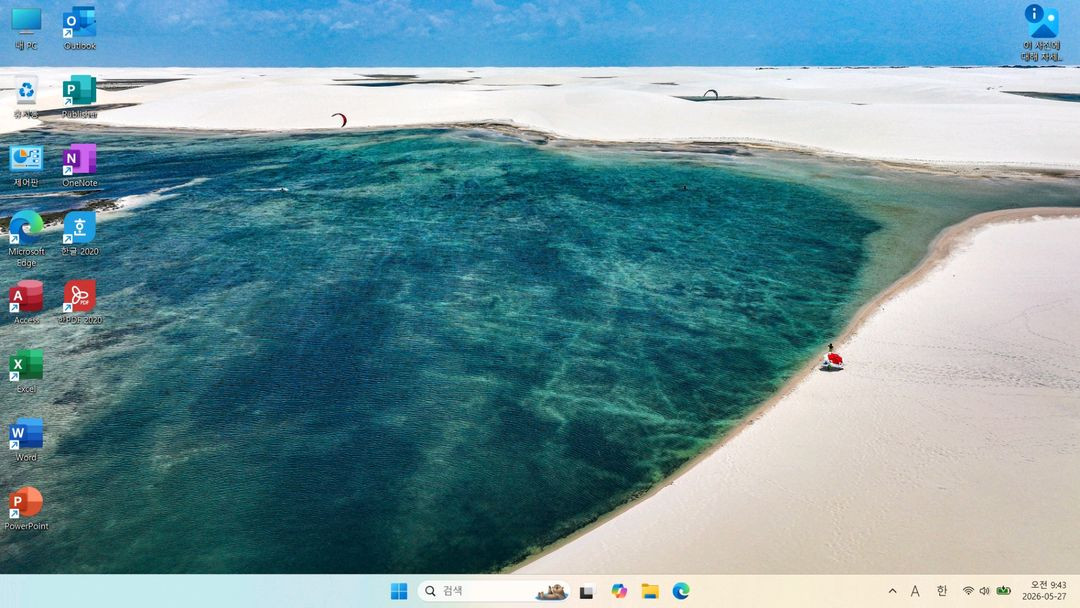Select the 한글 2020 desktop shortcut

(x=80, y=234)
